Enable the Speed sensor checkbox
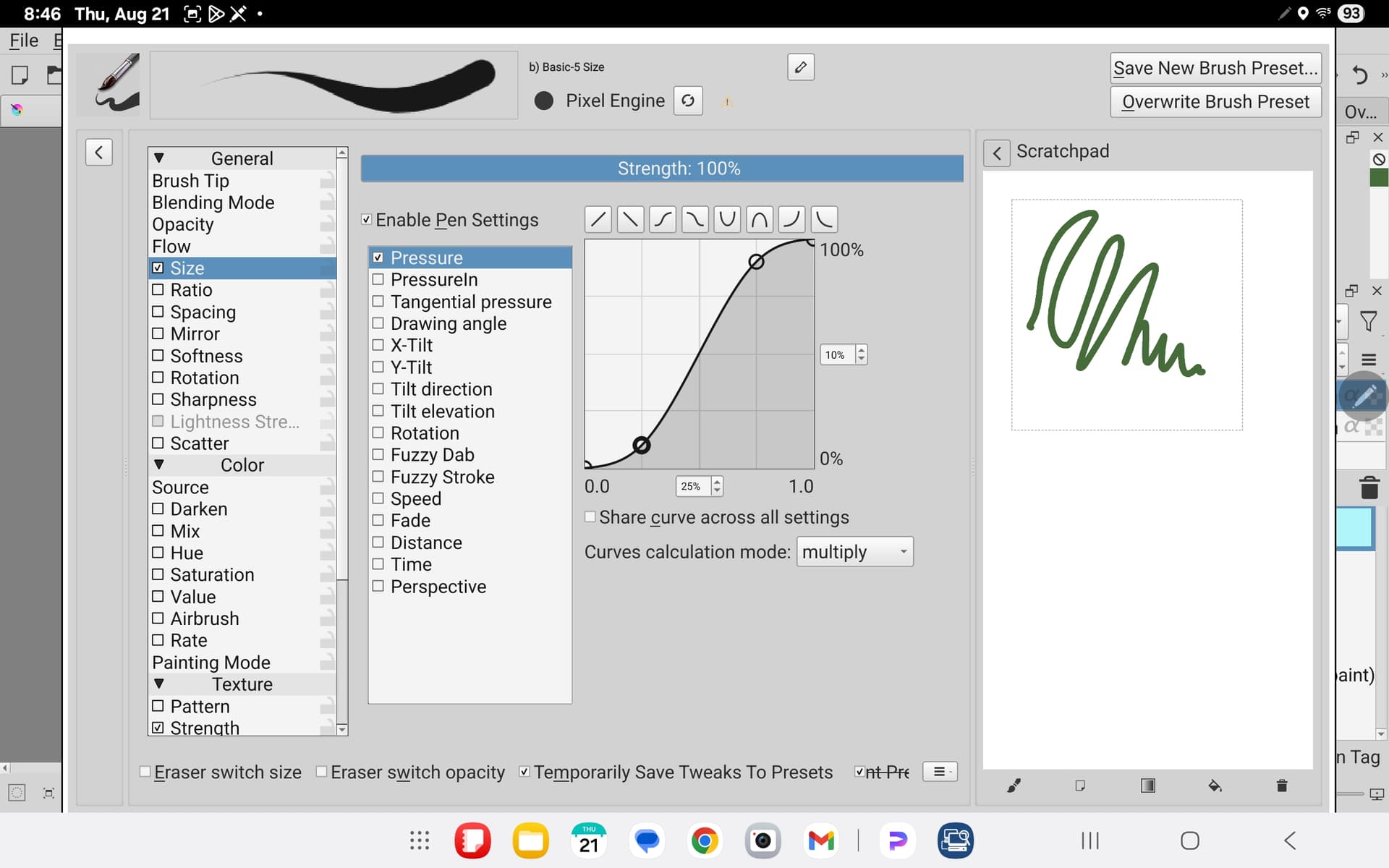The width and height of the screenshot is (1389, 868). [378, 498]
